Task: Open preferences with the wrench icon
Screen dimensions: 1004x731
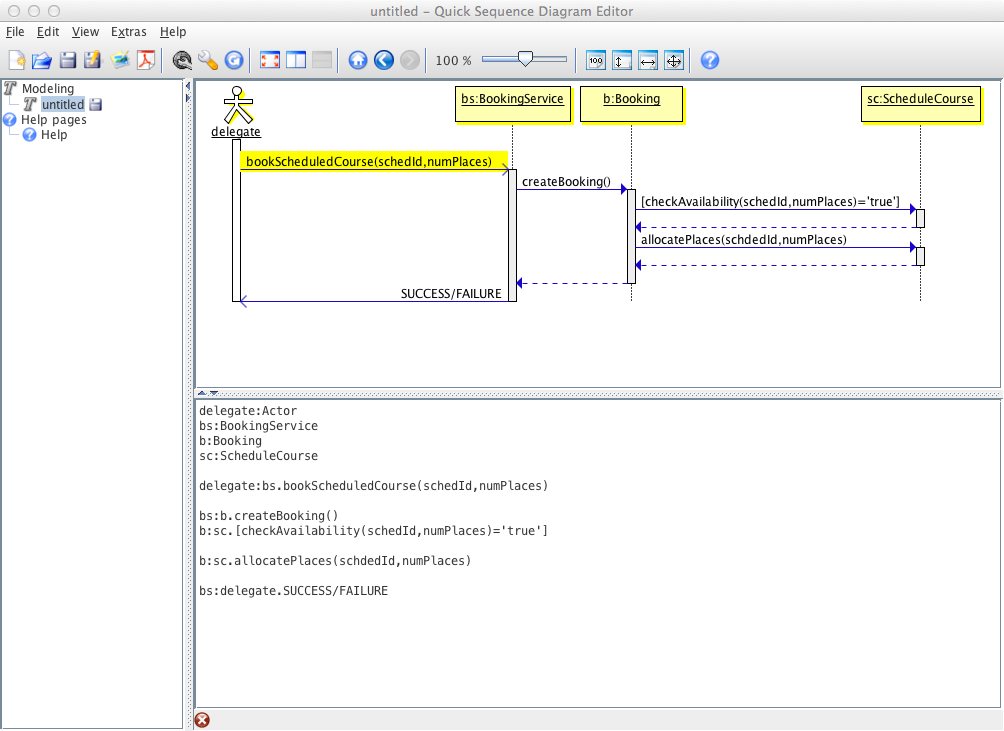Action: pyautogui.click(x=208, y=61)
